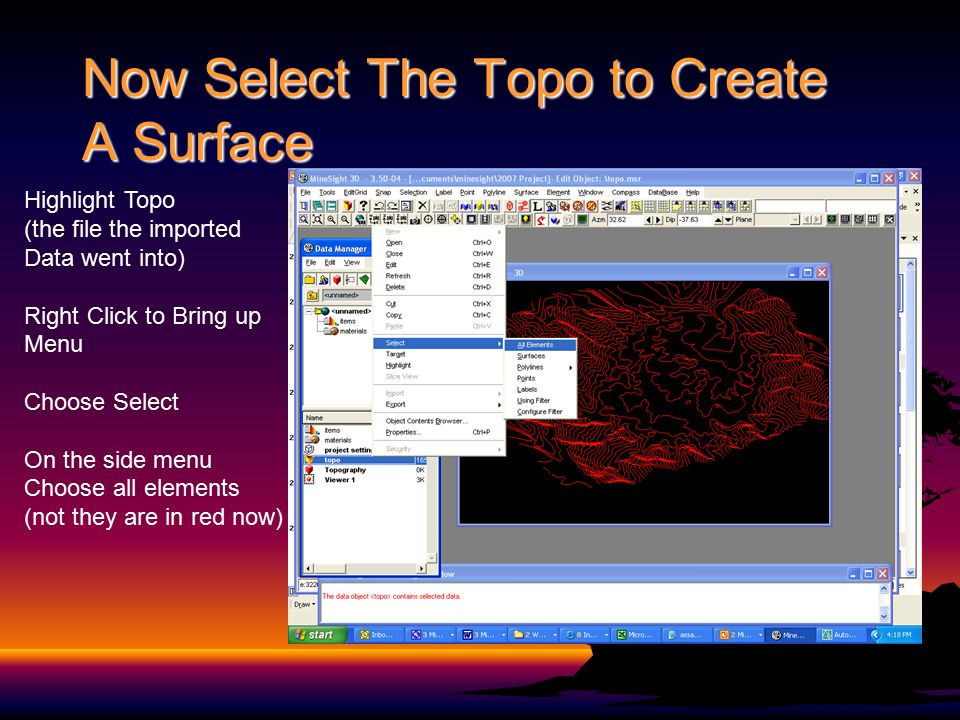Screen dimensions: 960x720
Task: Expand the Select submenu arrow
Action: pos(500,343)
